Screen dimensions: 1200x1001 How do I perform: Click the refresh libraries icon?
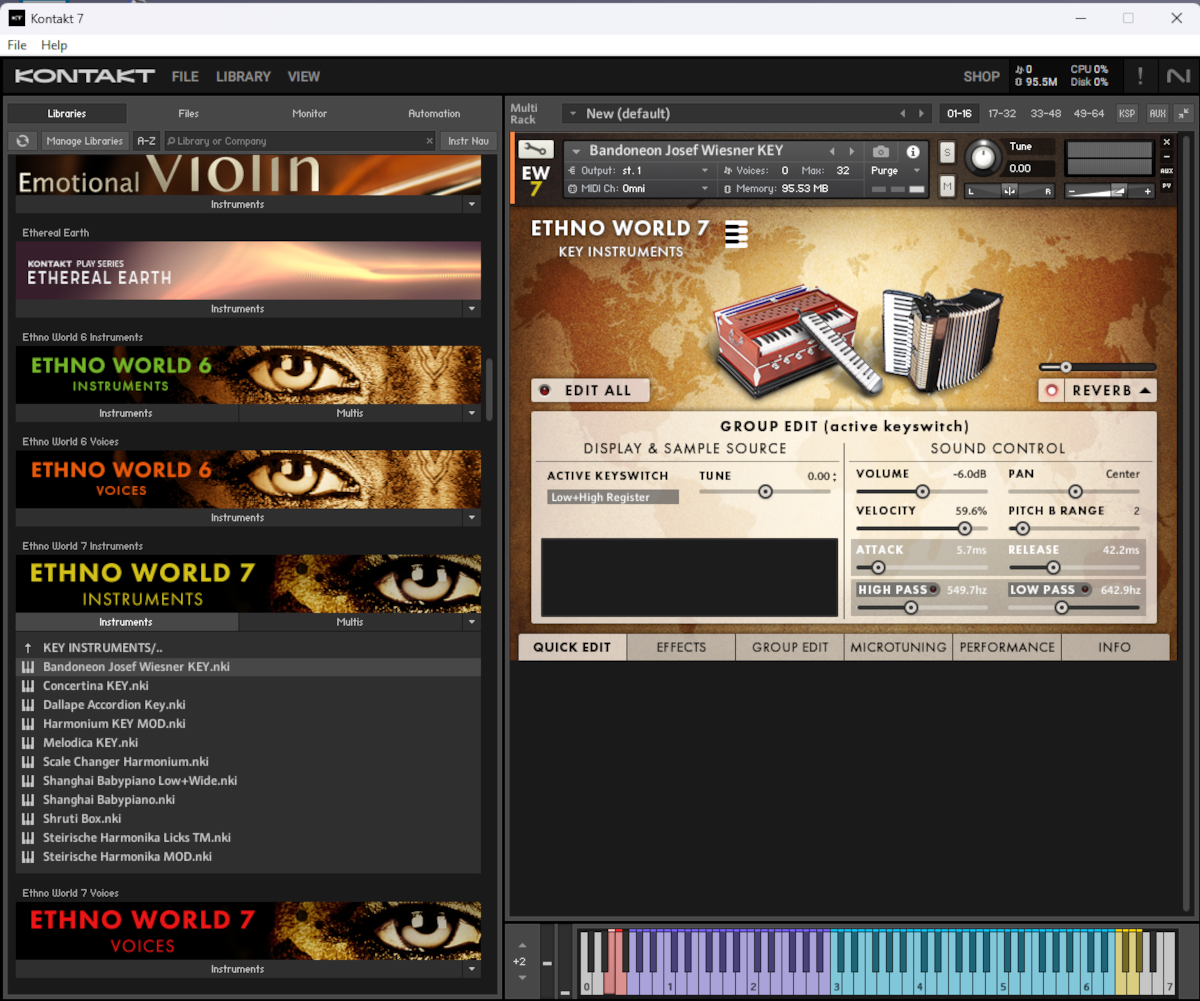click(22, 141)
